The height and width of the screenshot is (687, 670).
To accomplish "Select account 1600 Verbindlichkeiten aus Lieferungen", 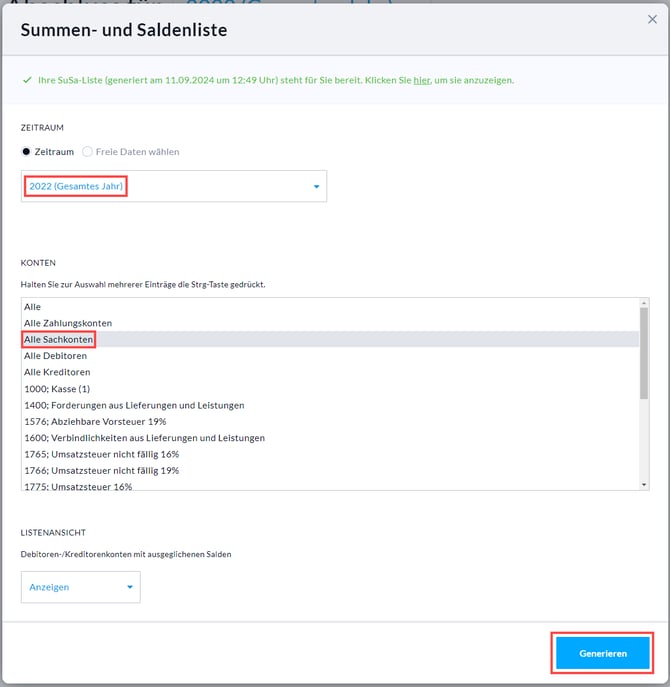I will (144, 437).
